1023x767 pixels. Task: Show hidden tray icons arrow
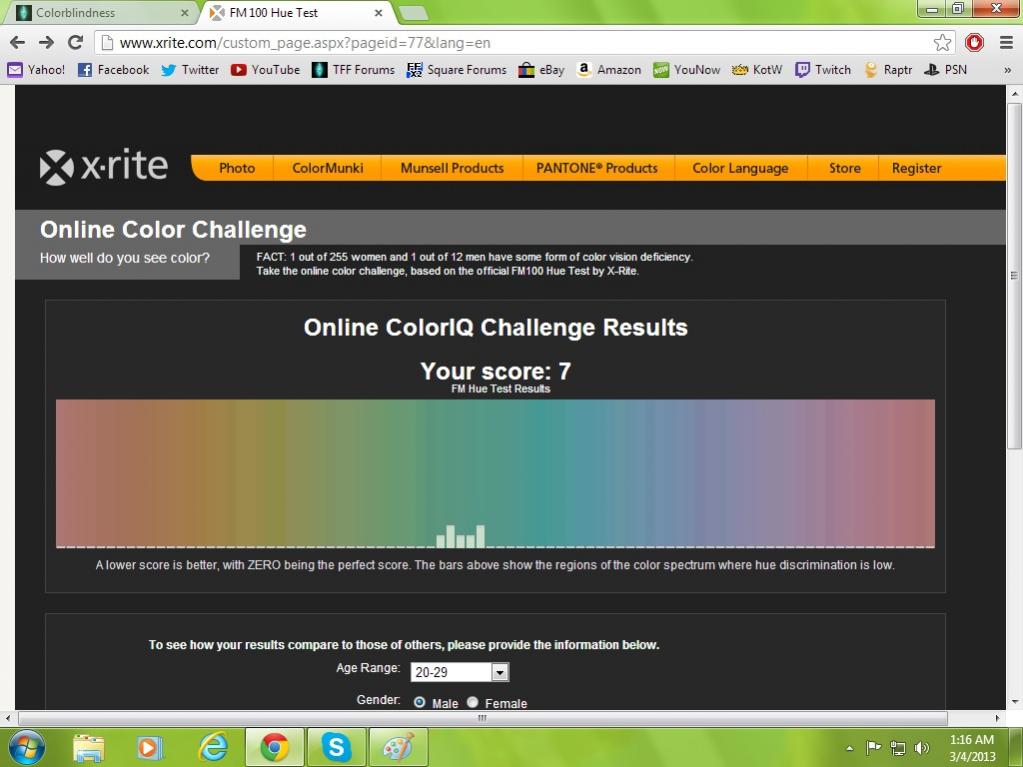[x=849, y=748]
